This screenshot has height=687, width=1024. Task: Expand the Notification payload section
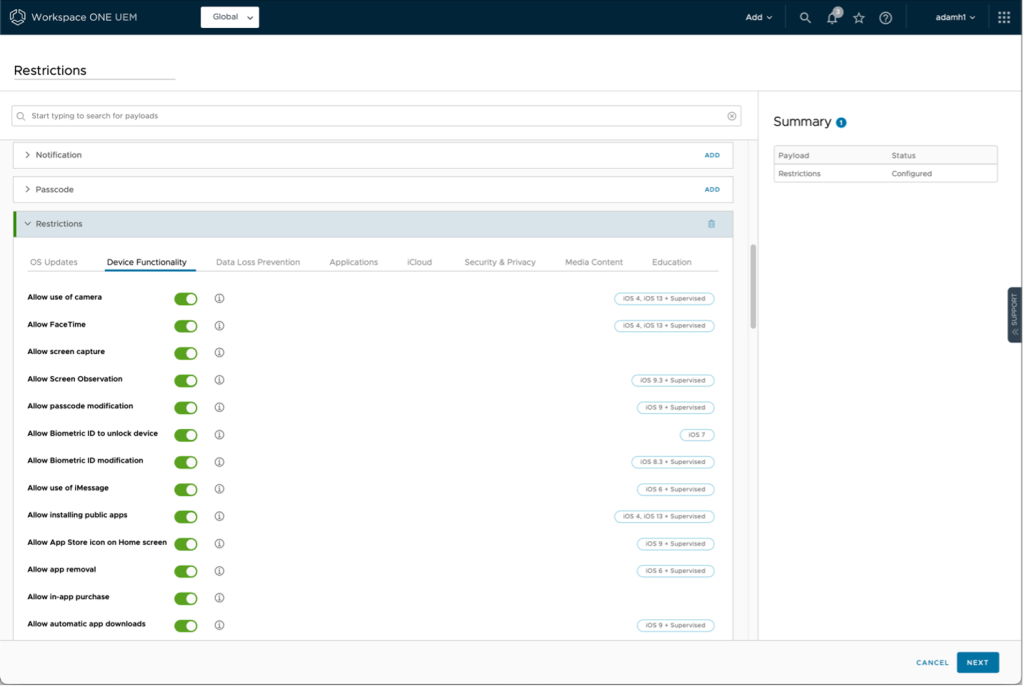pos(28,155)
